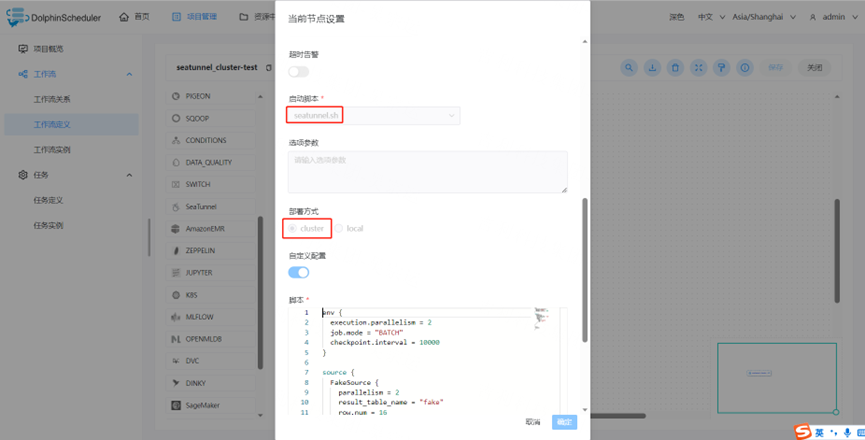Click the script editor code minimap

tap(542, 318)
